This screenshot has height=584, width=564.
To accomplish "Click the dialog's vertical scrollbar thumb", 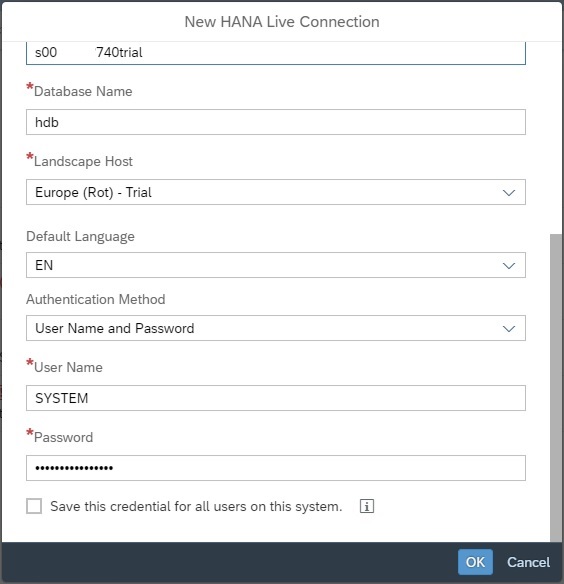I will tap(555, 387).
